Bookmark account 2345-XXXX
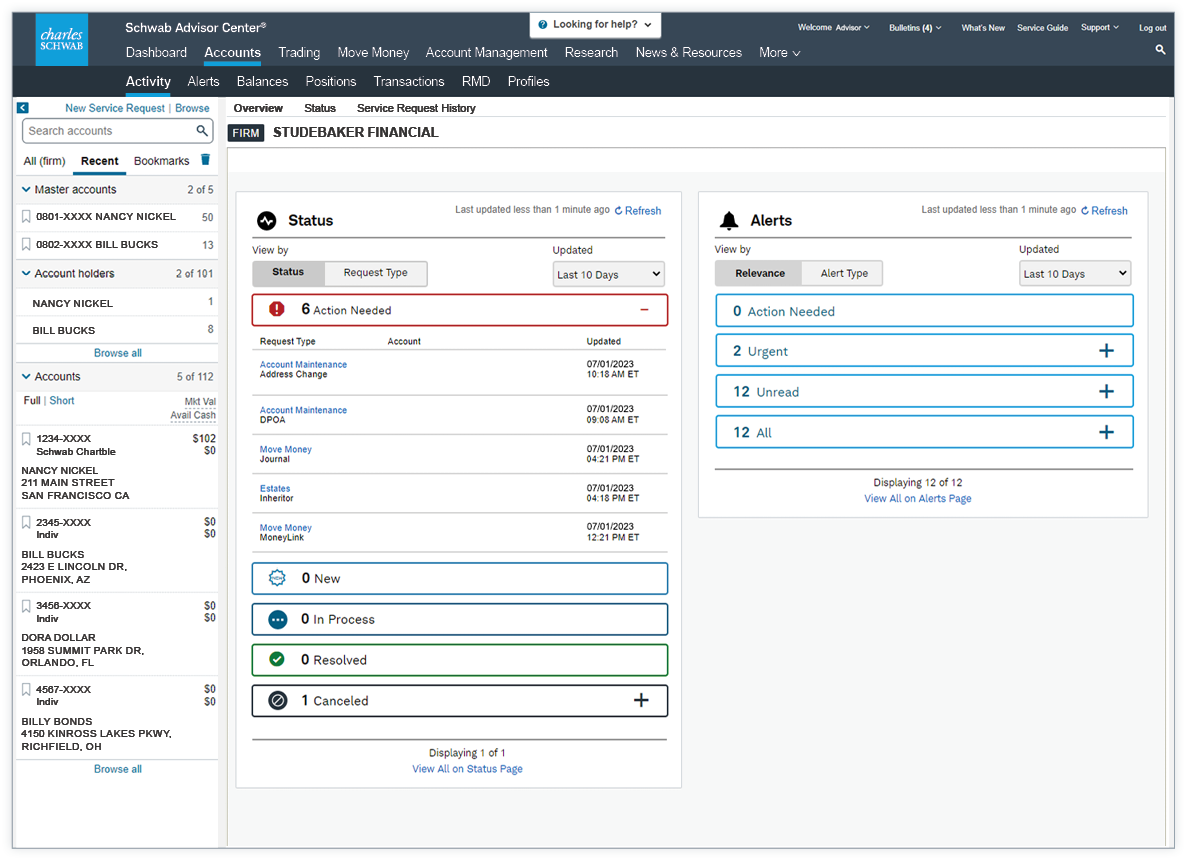The width and height of the screenshot is (1187, 861). (x=26, y=523)
